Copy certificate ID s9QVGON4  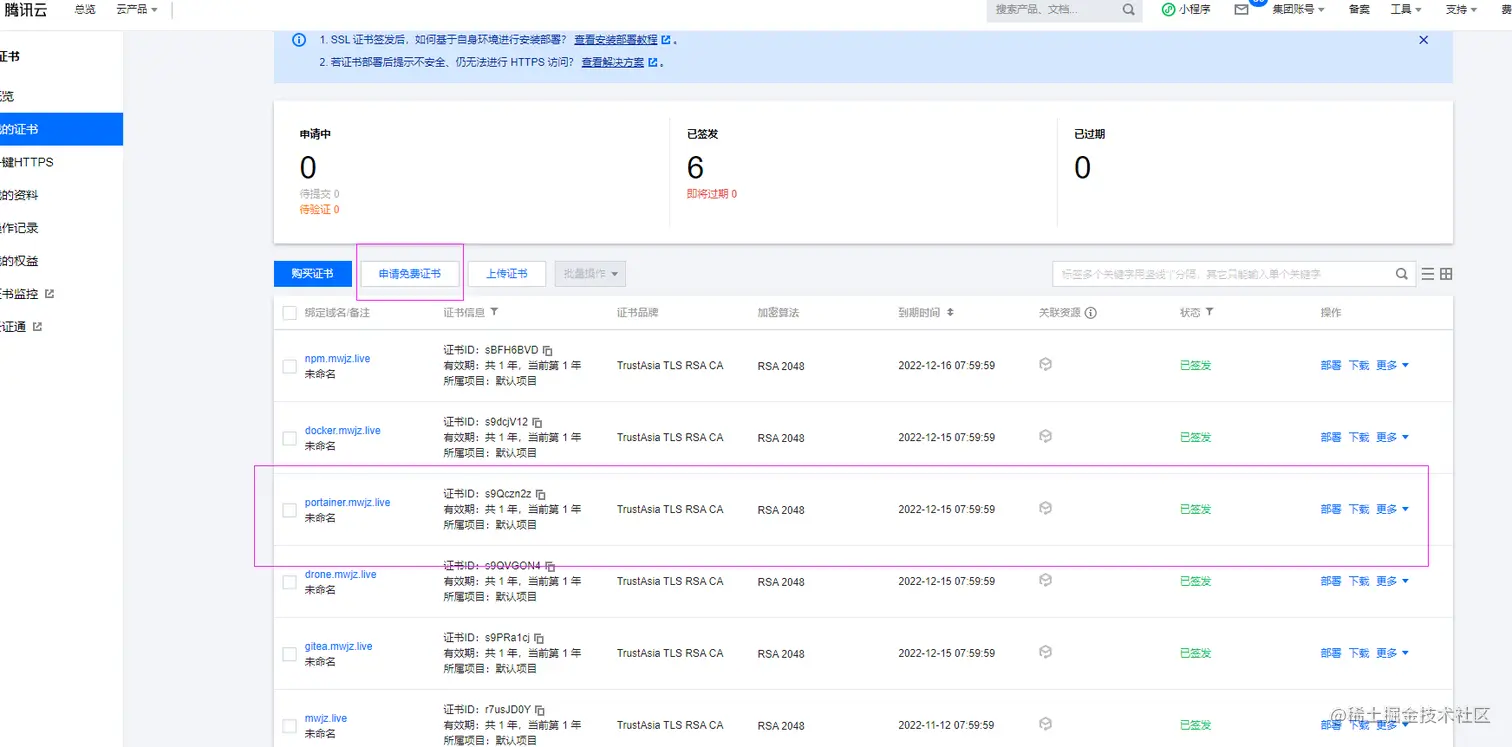point(550,566)
